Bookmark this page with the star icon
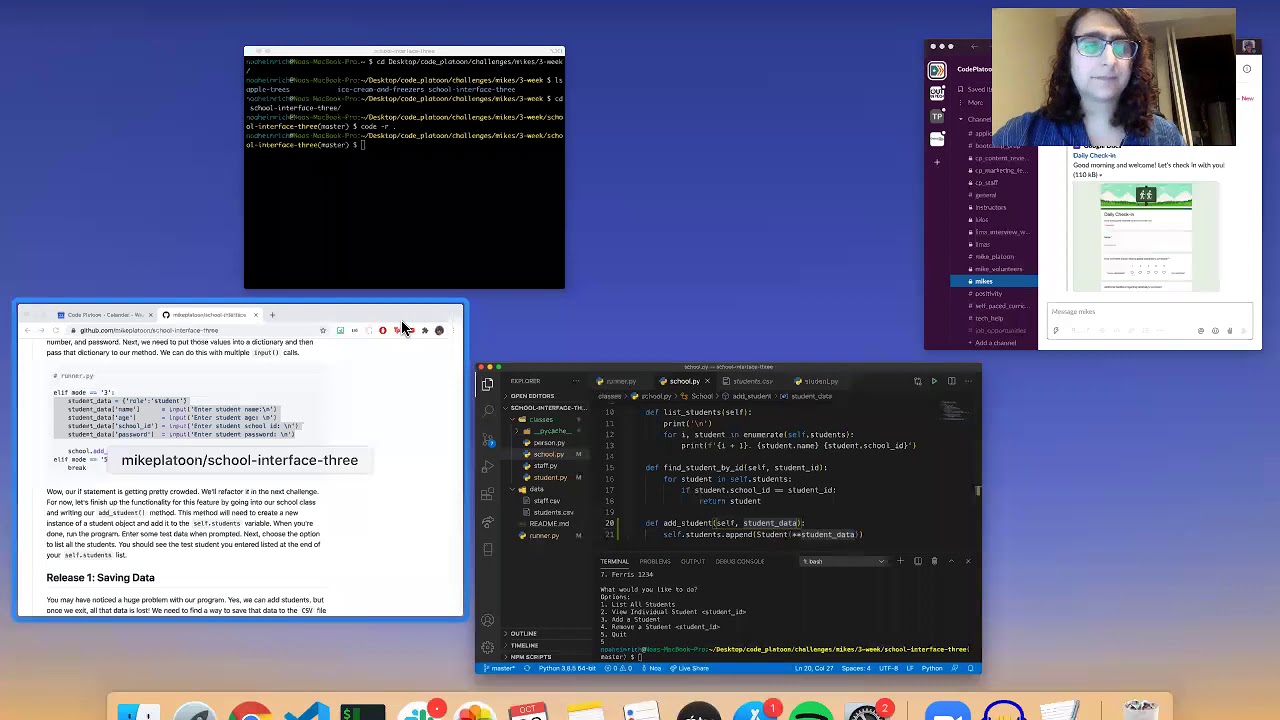The width and height of the screenshot is (1280, 720). [323, 330]
